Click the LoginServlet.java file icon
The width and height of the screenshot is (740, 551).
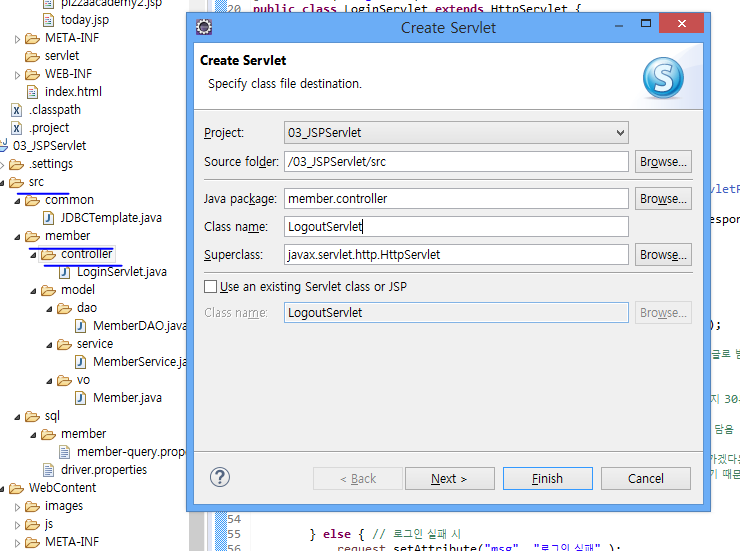coord(65,272)
